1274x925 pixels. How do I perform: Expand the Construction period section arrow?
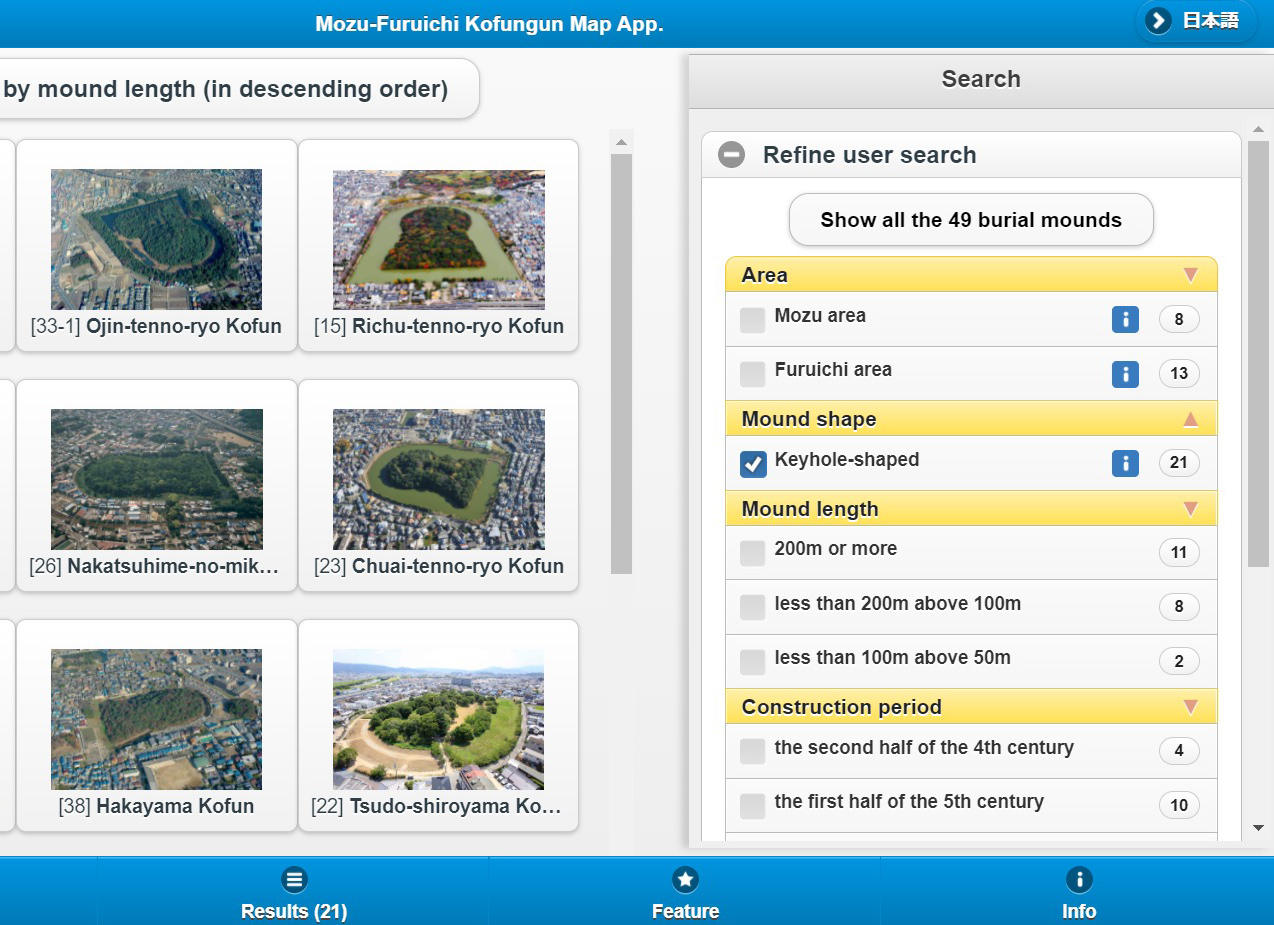(x=1190, y=707)
